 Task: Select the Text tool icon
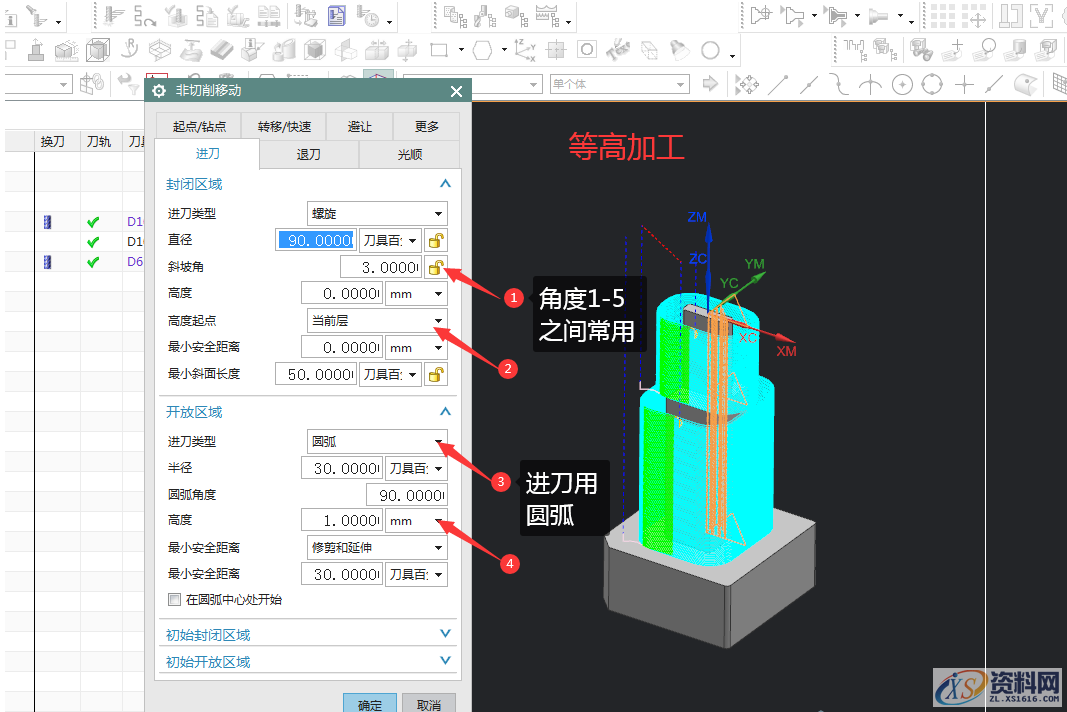[x=616, y=49]
